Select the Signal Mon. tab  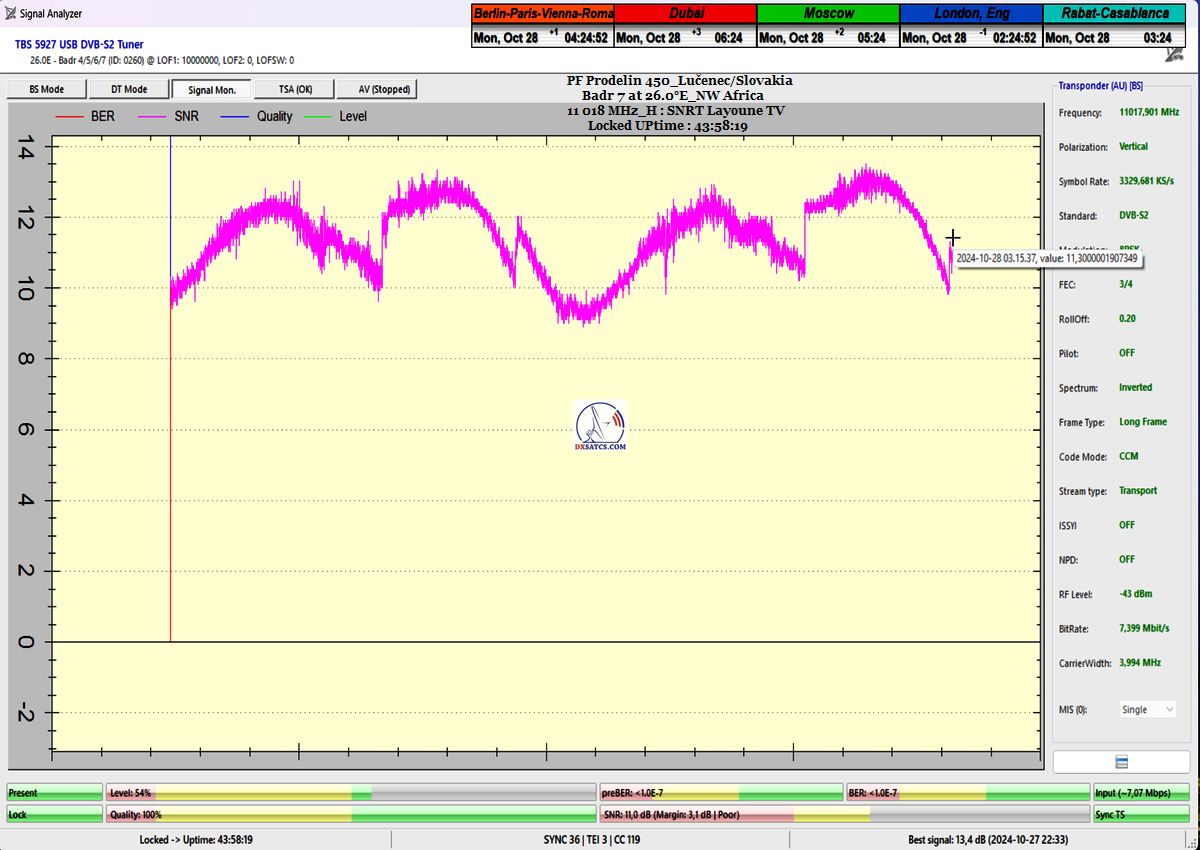(x=211, y=89)
